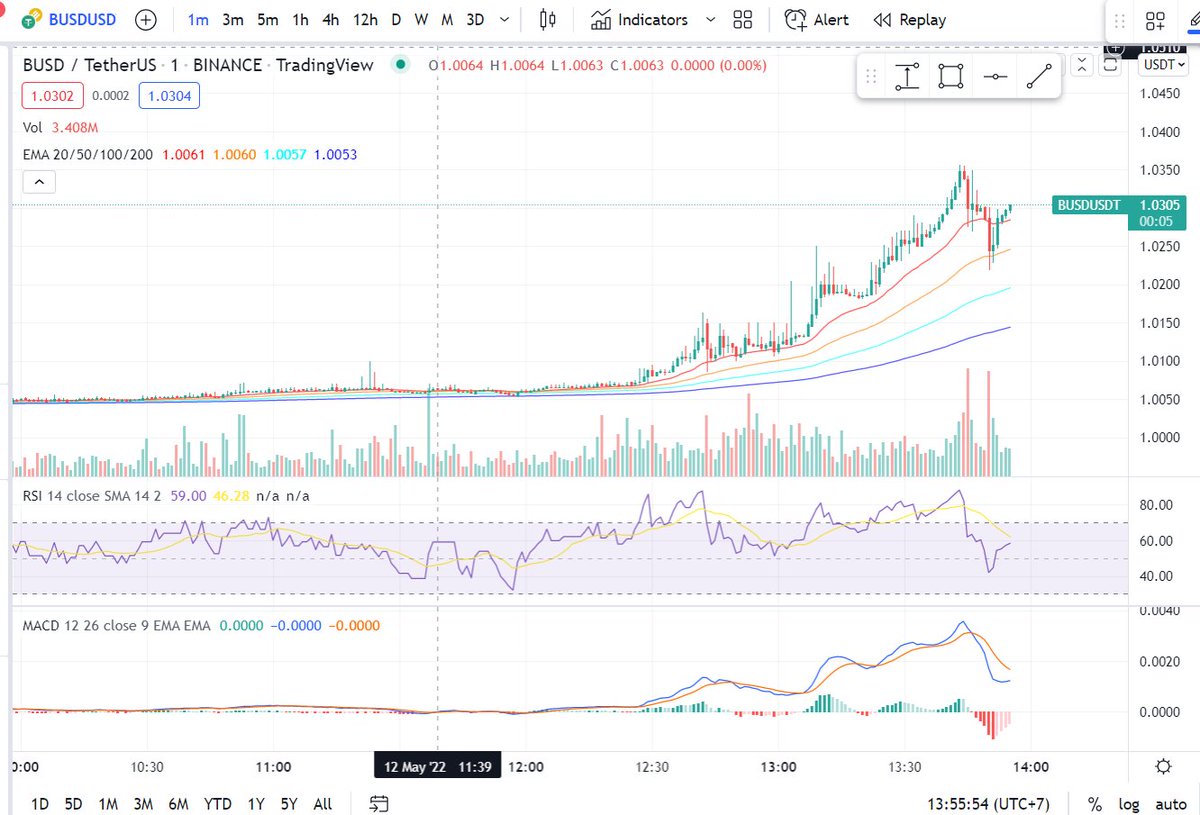Grab the drawing favorites toolbar drag handle
The height and width of the screenshot is (815, 1200).
point(871,76)
